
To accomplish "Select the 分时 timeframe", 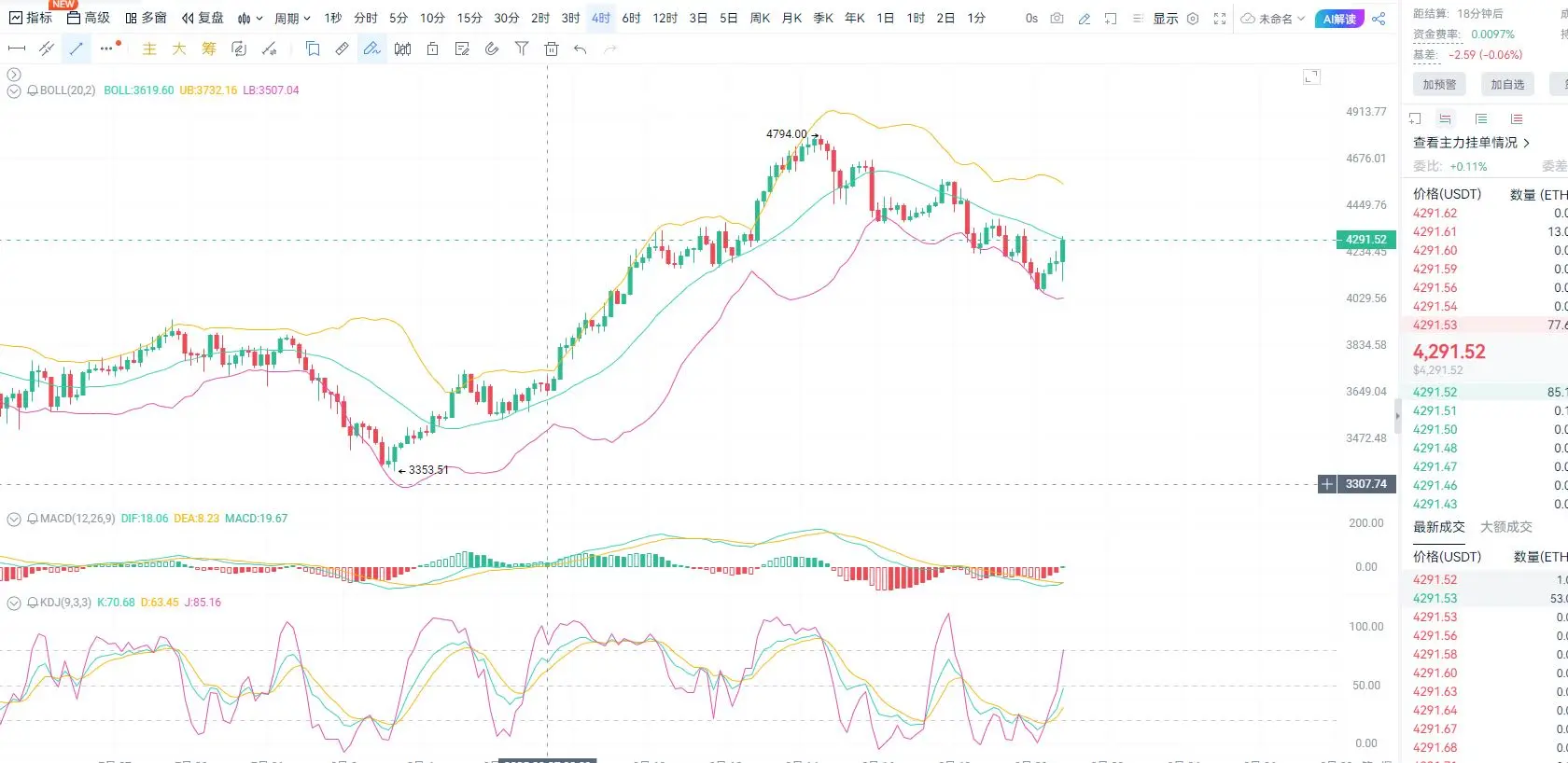I will click(366, 18).
